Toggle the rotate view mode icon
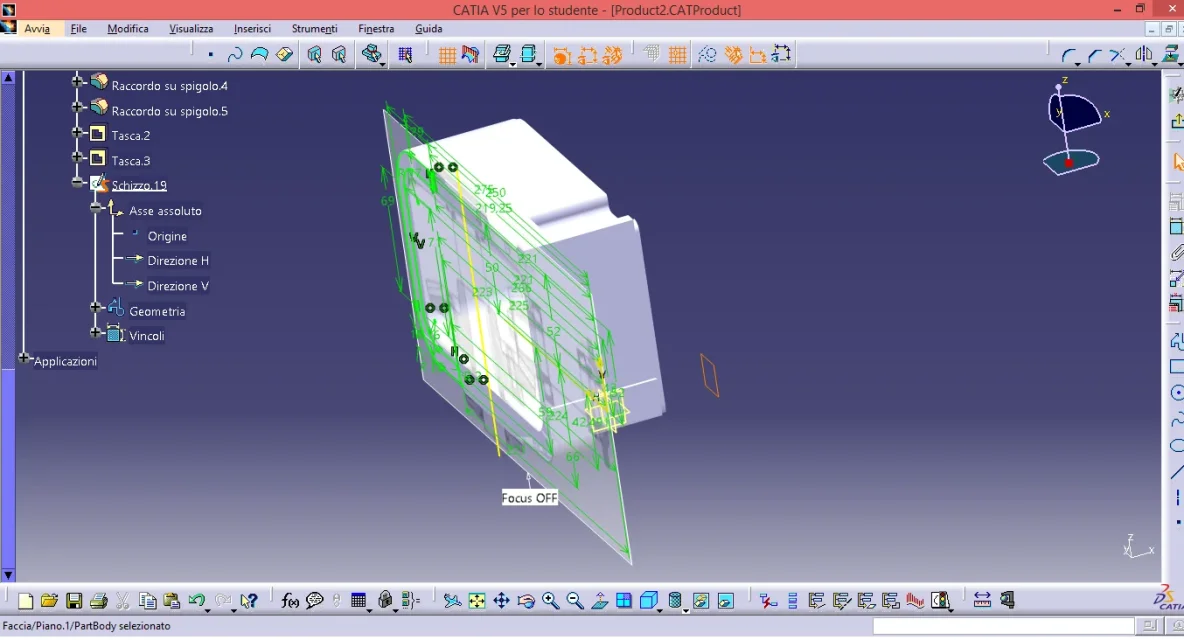Viewport: 1184px width, 640px height. tap(526, 601)
